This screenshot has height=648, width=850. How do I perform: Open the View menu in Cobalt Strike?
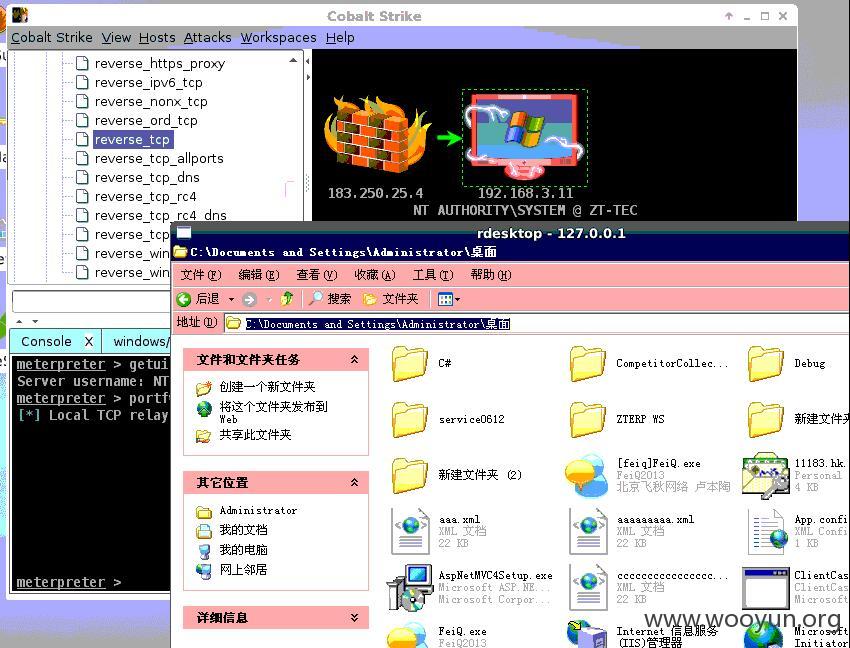coord(116,37)
